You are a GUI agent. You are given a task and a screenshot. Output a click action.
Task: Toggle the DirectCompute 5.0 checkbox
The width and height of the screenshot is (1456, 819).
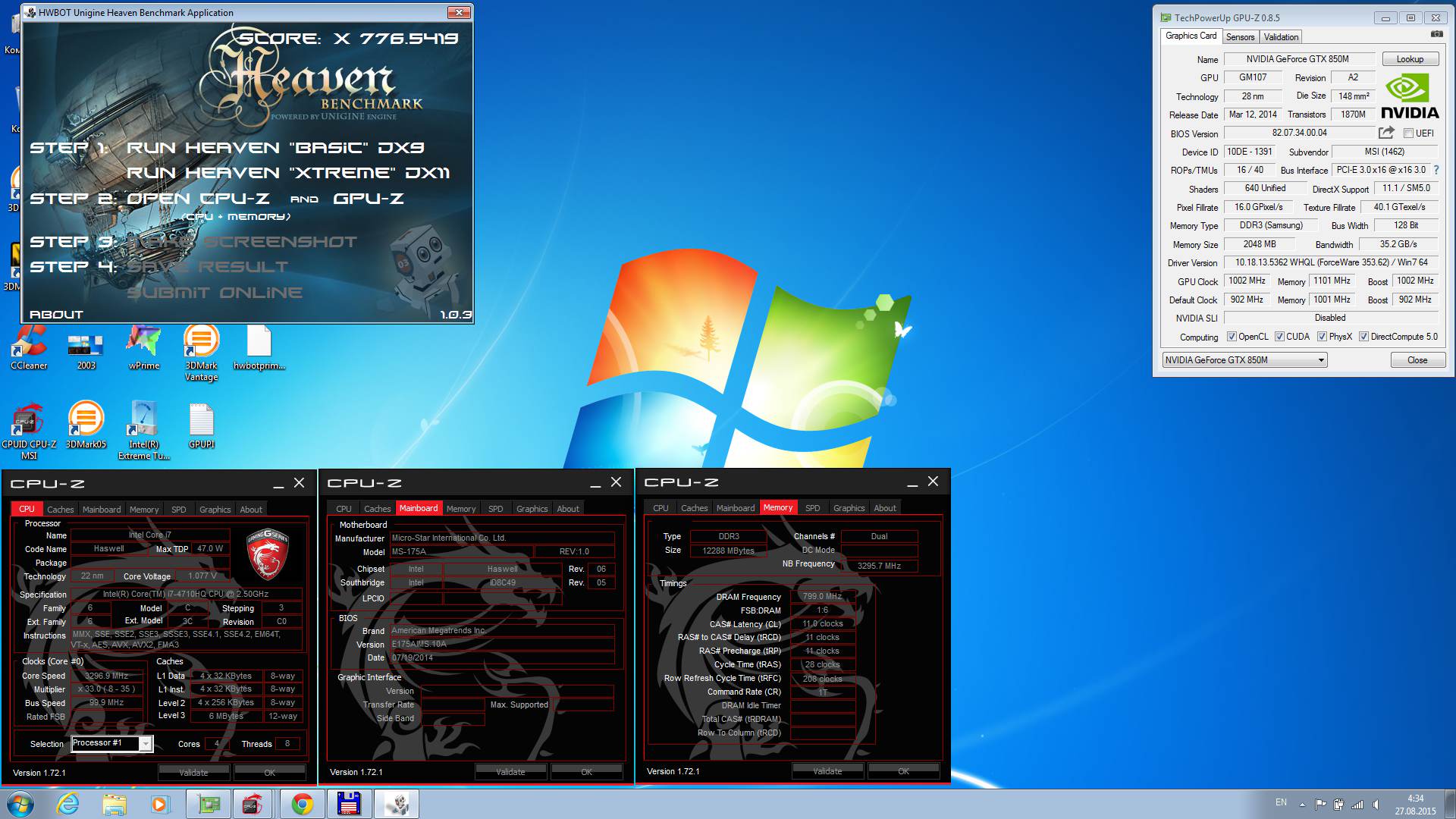pos(1363,337)
